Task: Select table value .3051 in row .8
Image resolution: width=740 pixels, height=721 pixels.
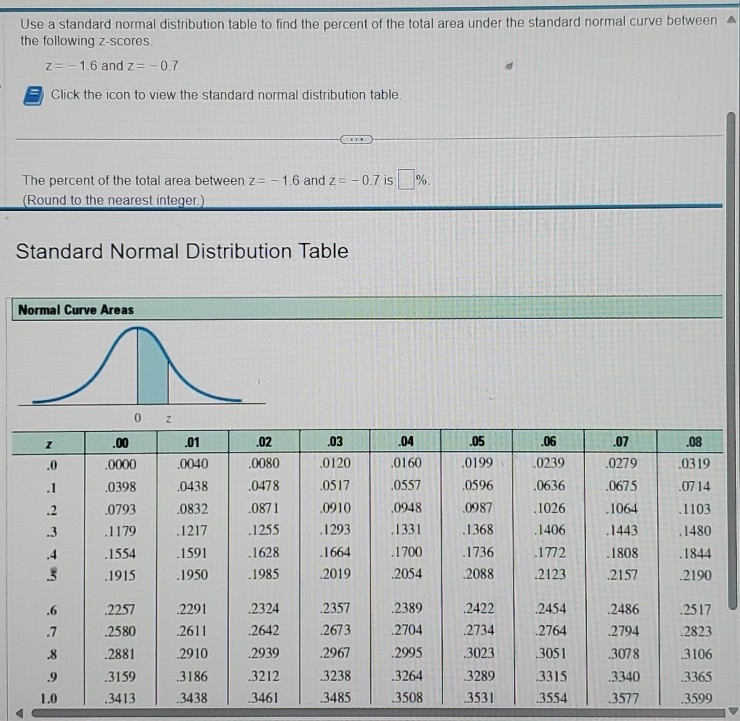Action: (x=551, y=654)
